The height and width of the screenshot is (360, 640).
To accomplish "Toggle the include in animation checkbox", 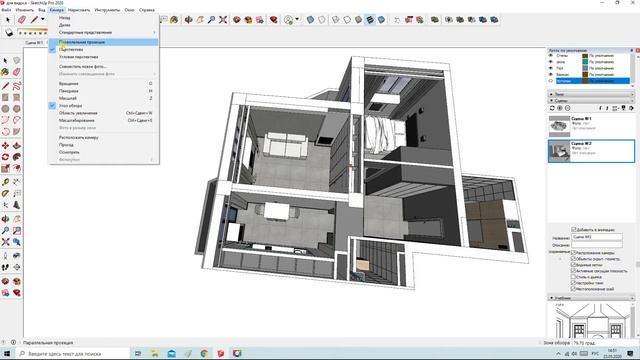I will [574, 229].
